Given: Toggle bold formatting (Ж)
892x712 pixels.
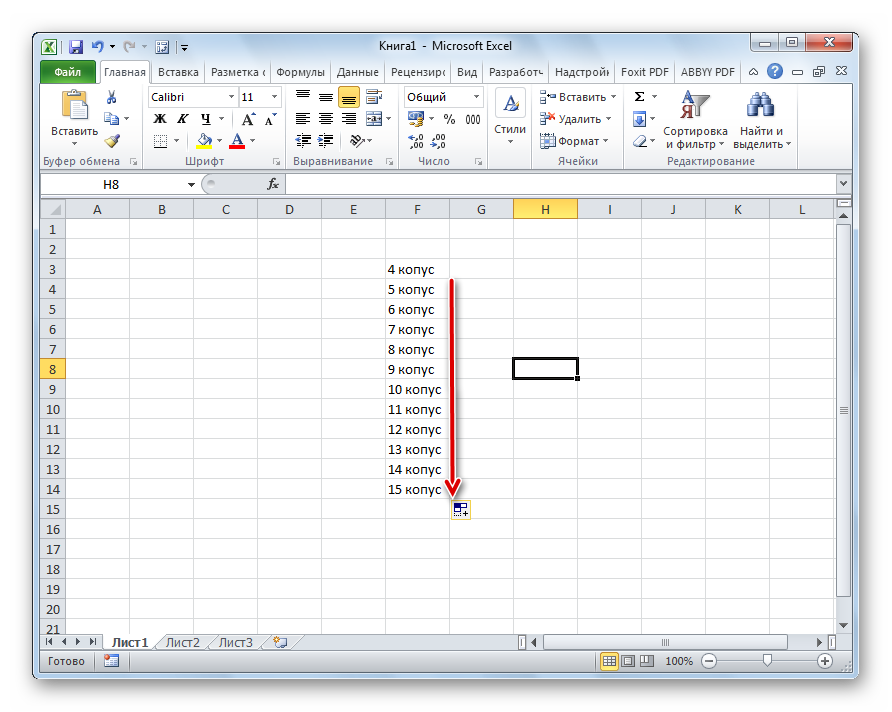Looking at the screenshot, I should [x=159, y=119].
